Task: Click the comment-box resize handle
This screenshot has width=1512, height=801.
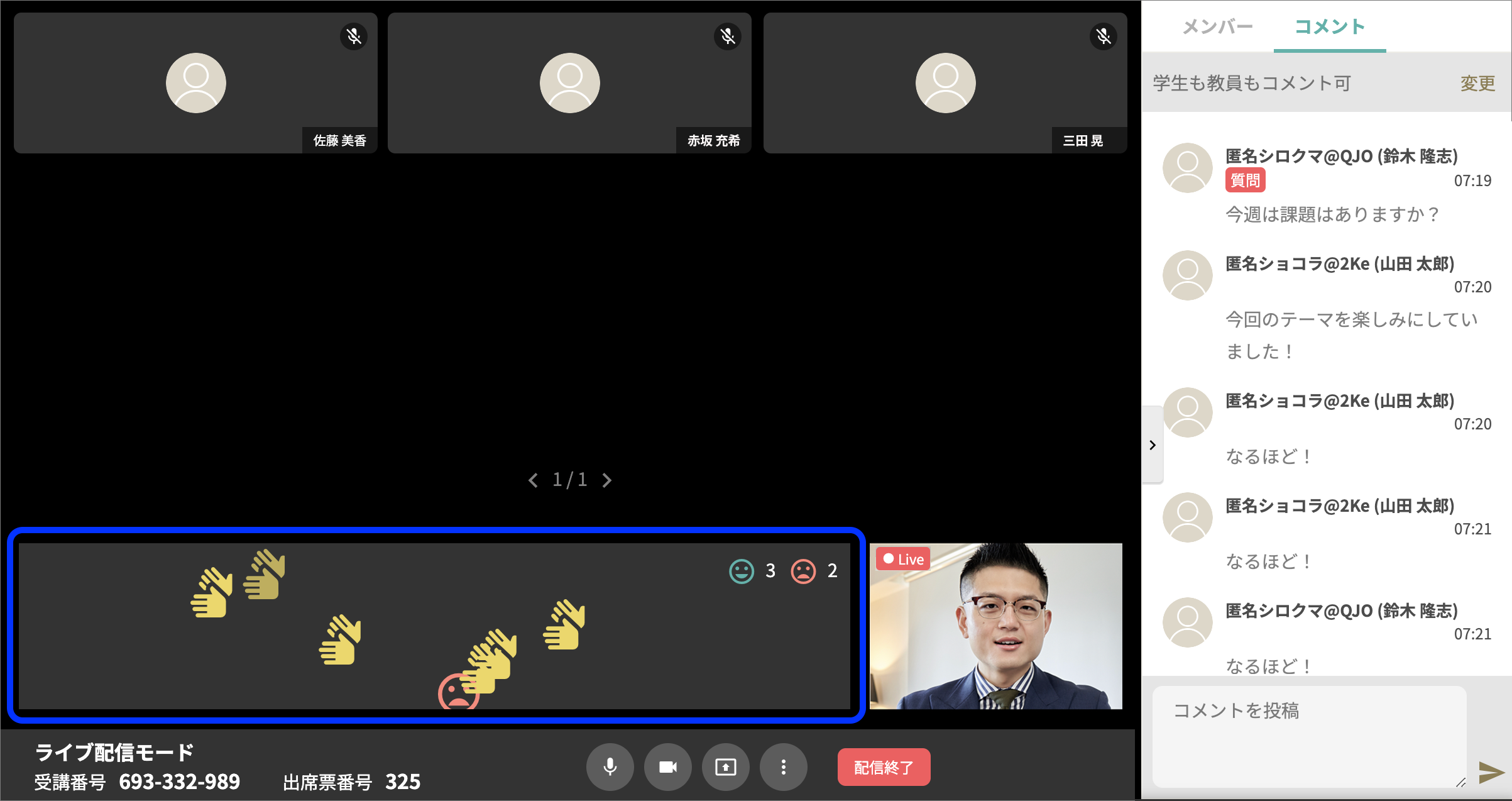Action: pyautogui.click(x=1460, y=782)
